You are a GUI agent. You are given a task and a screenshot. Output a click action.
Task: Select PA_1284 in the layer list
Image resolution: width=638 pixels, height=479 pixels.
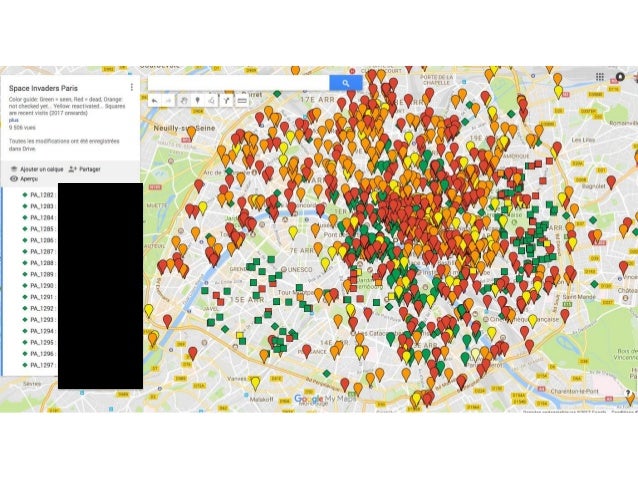tap(39, 218)
